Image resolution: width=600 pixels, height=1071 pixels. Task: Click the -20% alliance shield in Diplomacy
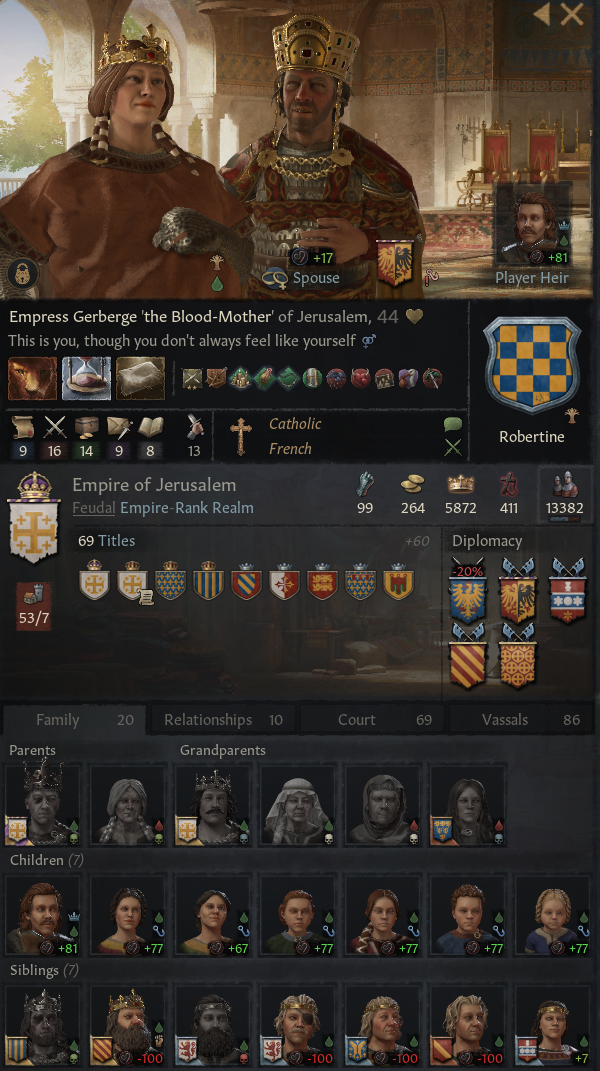coord(467,592)
